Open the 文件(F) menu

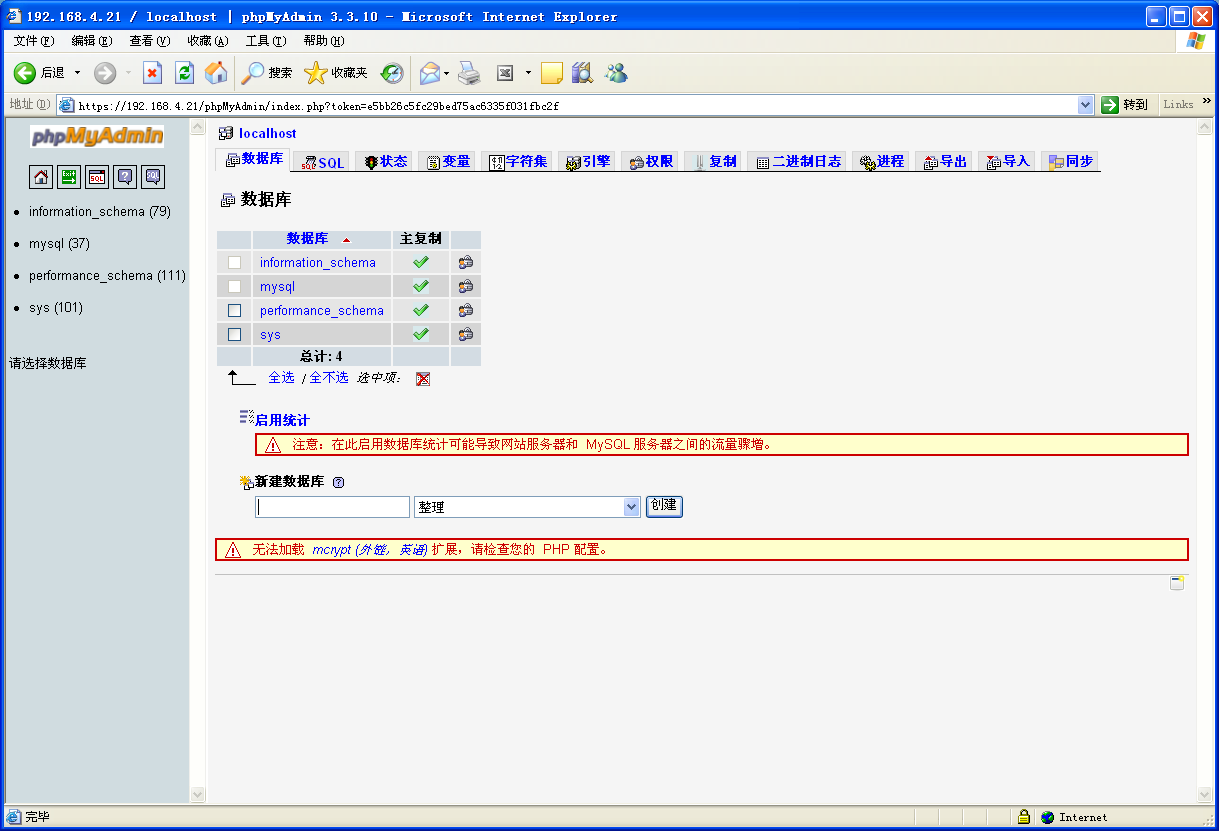coord(34,41)
